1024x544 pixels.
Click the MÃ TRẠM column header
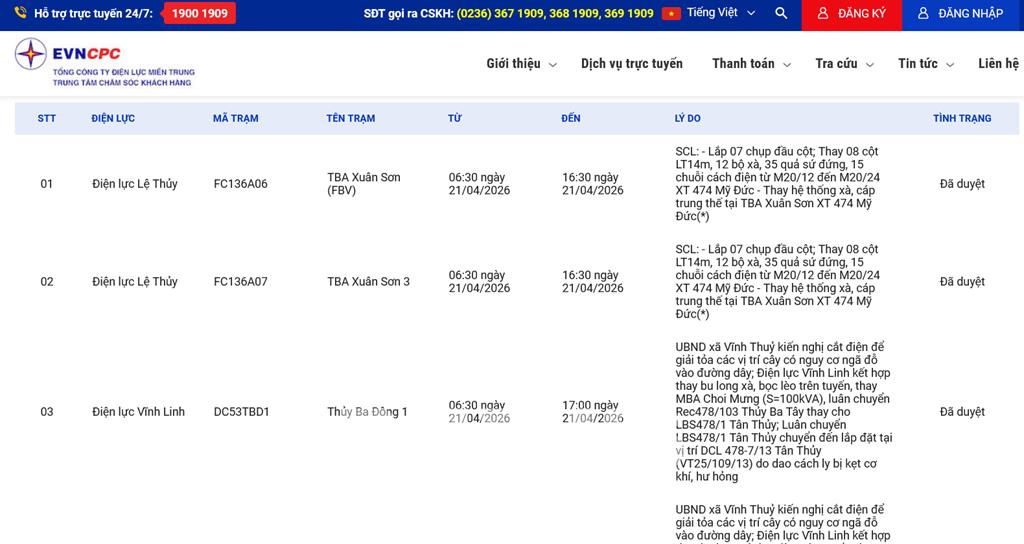click(x=236, y=118)
